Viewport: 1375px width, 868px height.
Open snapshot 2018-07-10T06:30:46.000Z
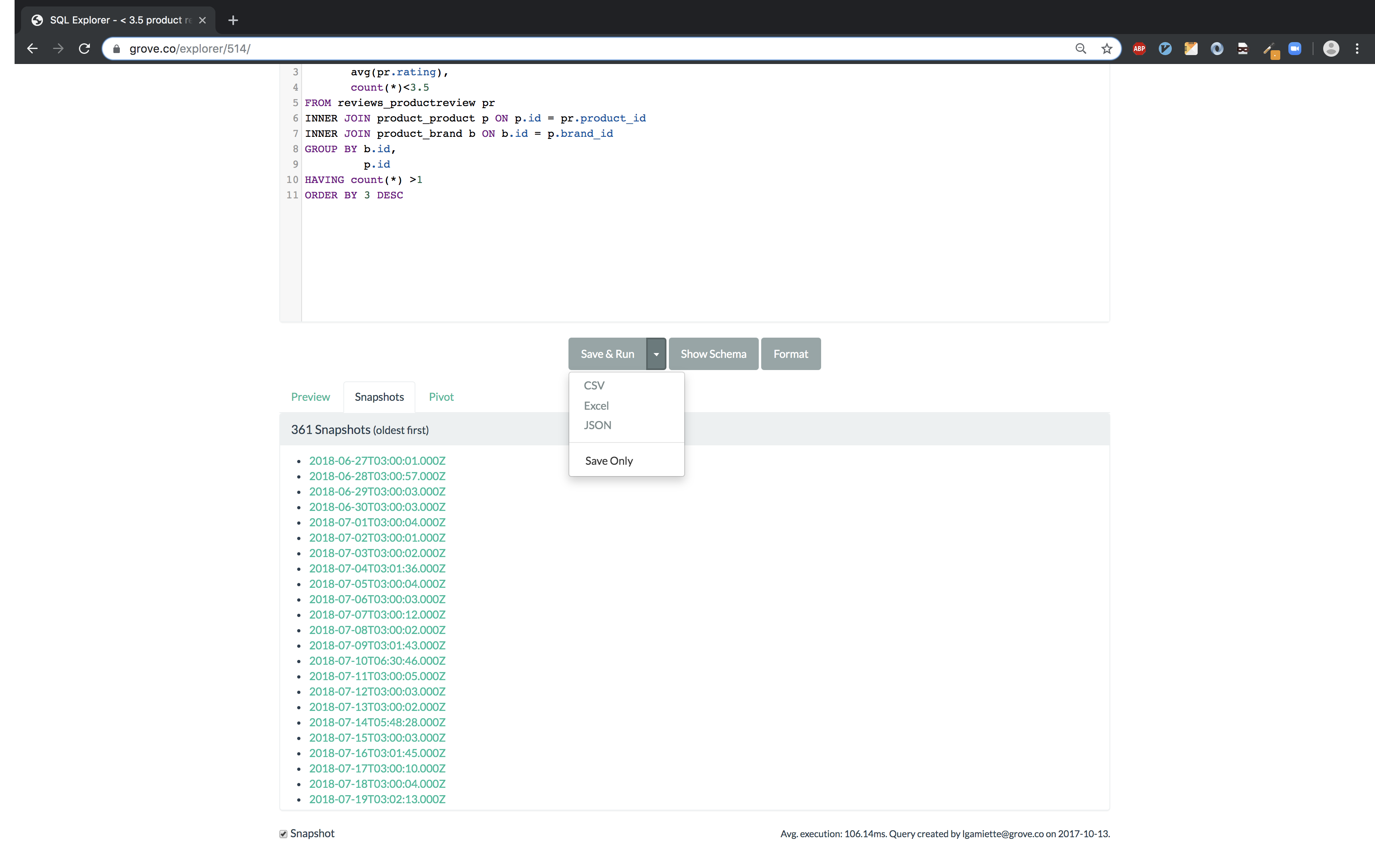point(377,660)
